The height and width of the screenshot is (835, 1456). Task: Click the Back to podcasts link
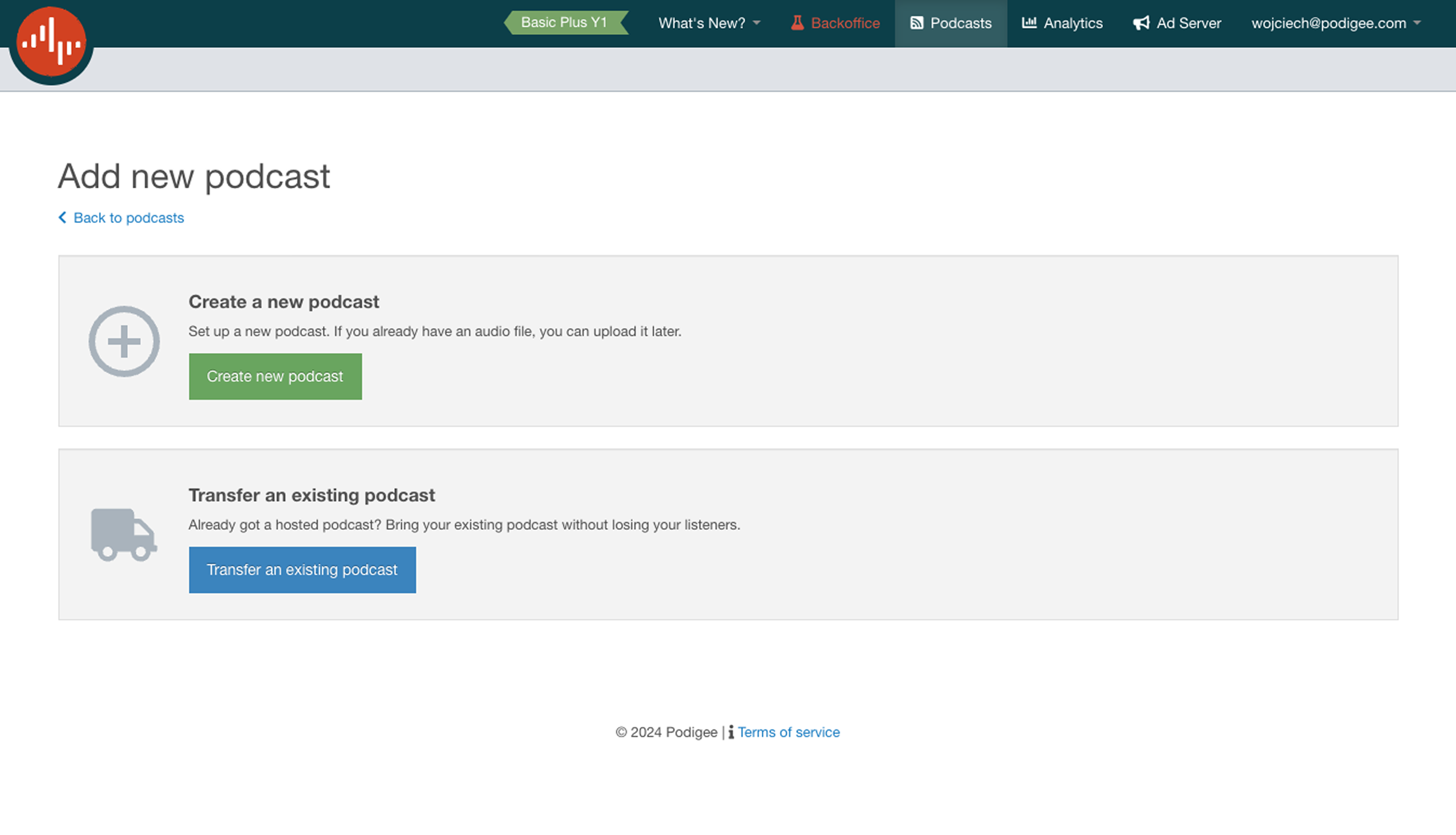pyautogui.click(x=121, y=218)
